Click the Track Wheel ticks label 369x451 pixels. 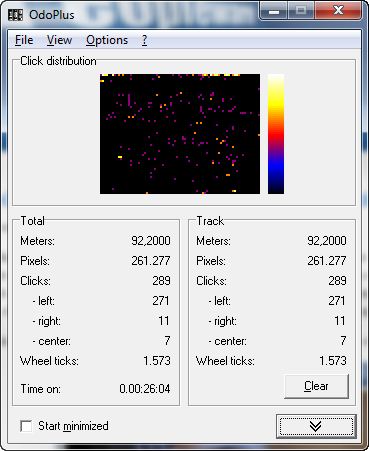coord(225,361)
